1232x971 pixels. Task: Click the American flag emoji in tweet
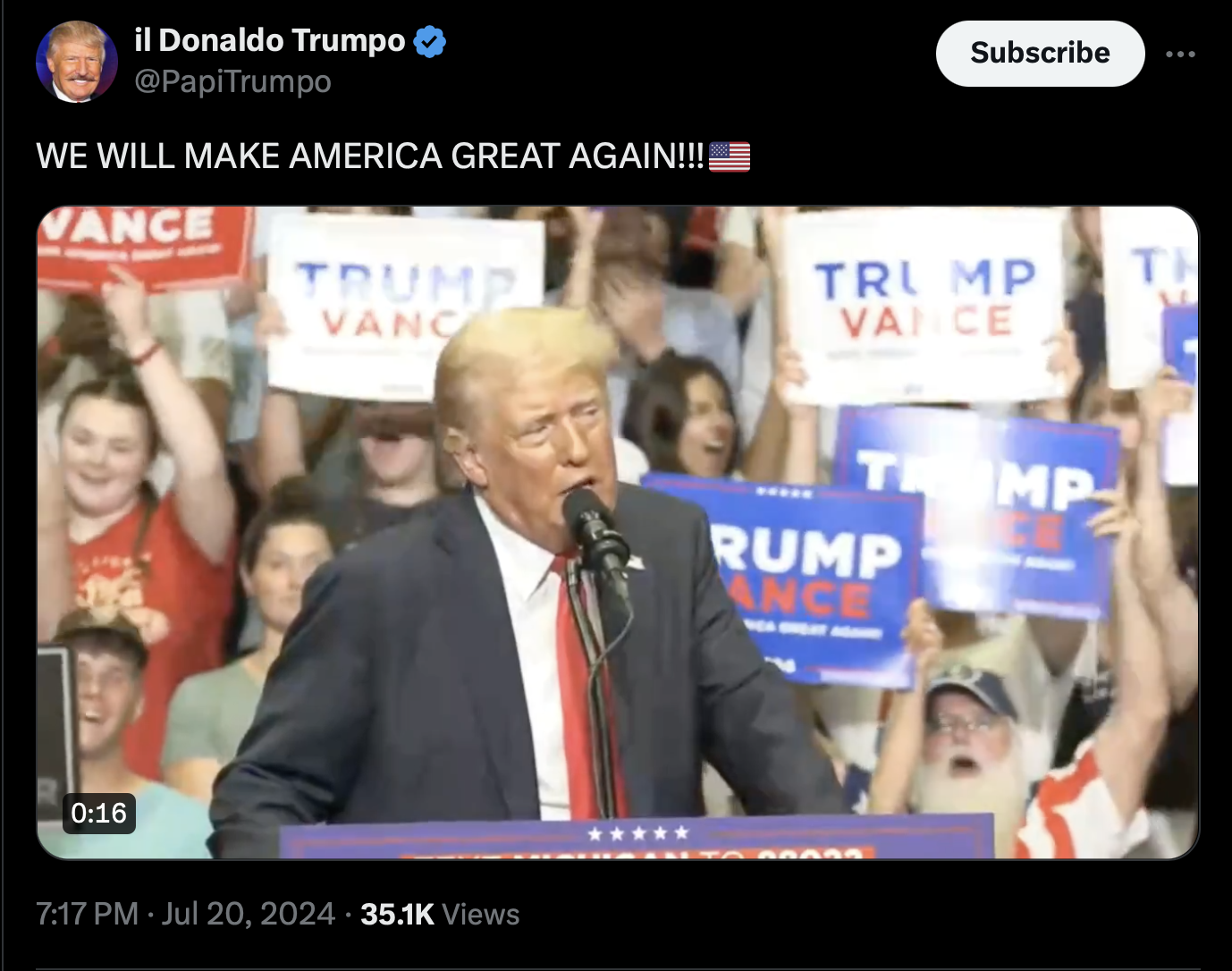click(x=730, y=156)
